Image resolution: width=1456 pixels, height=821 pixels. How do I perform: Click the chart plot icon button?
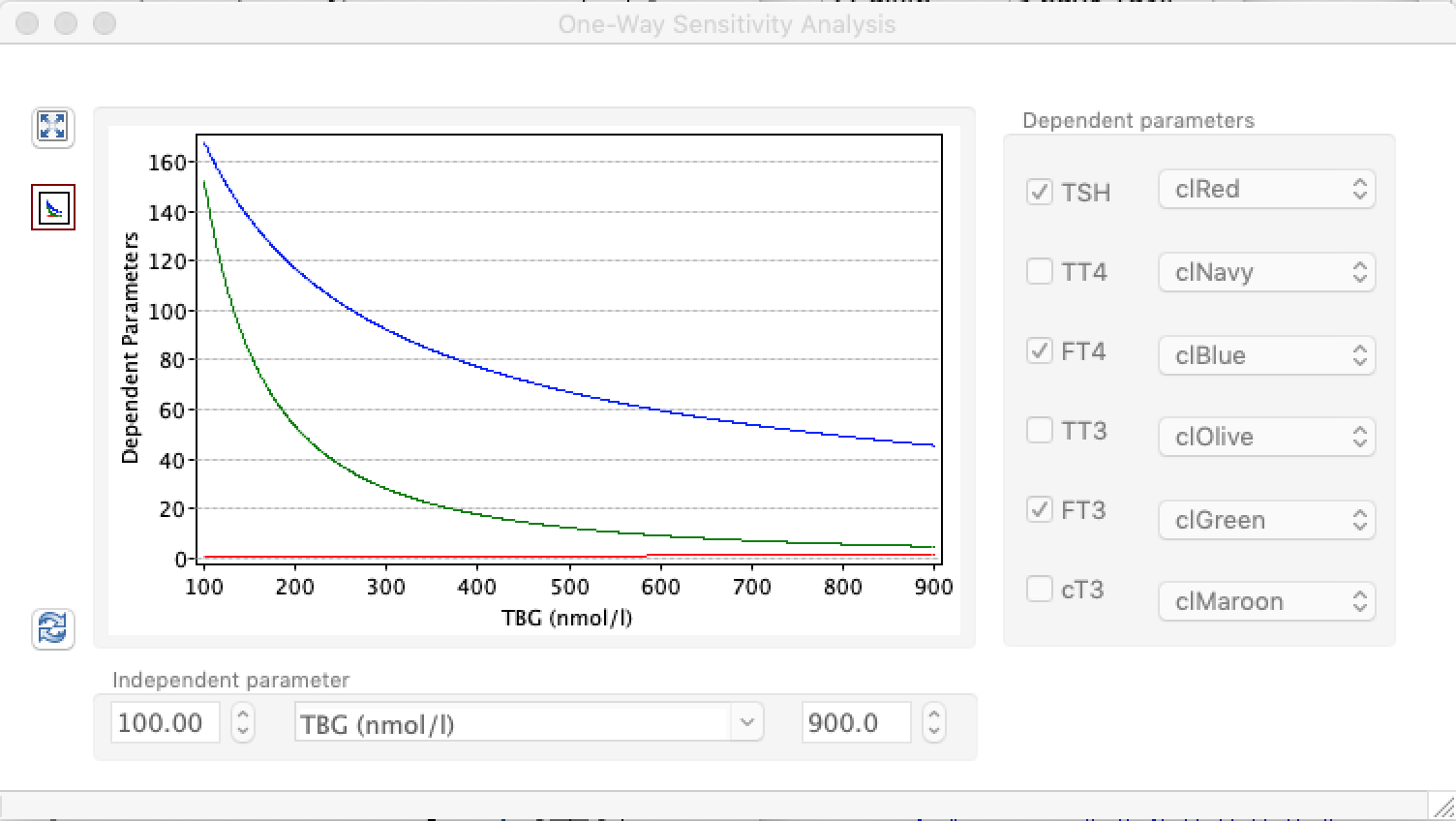[x=52, y=208]
